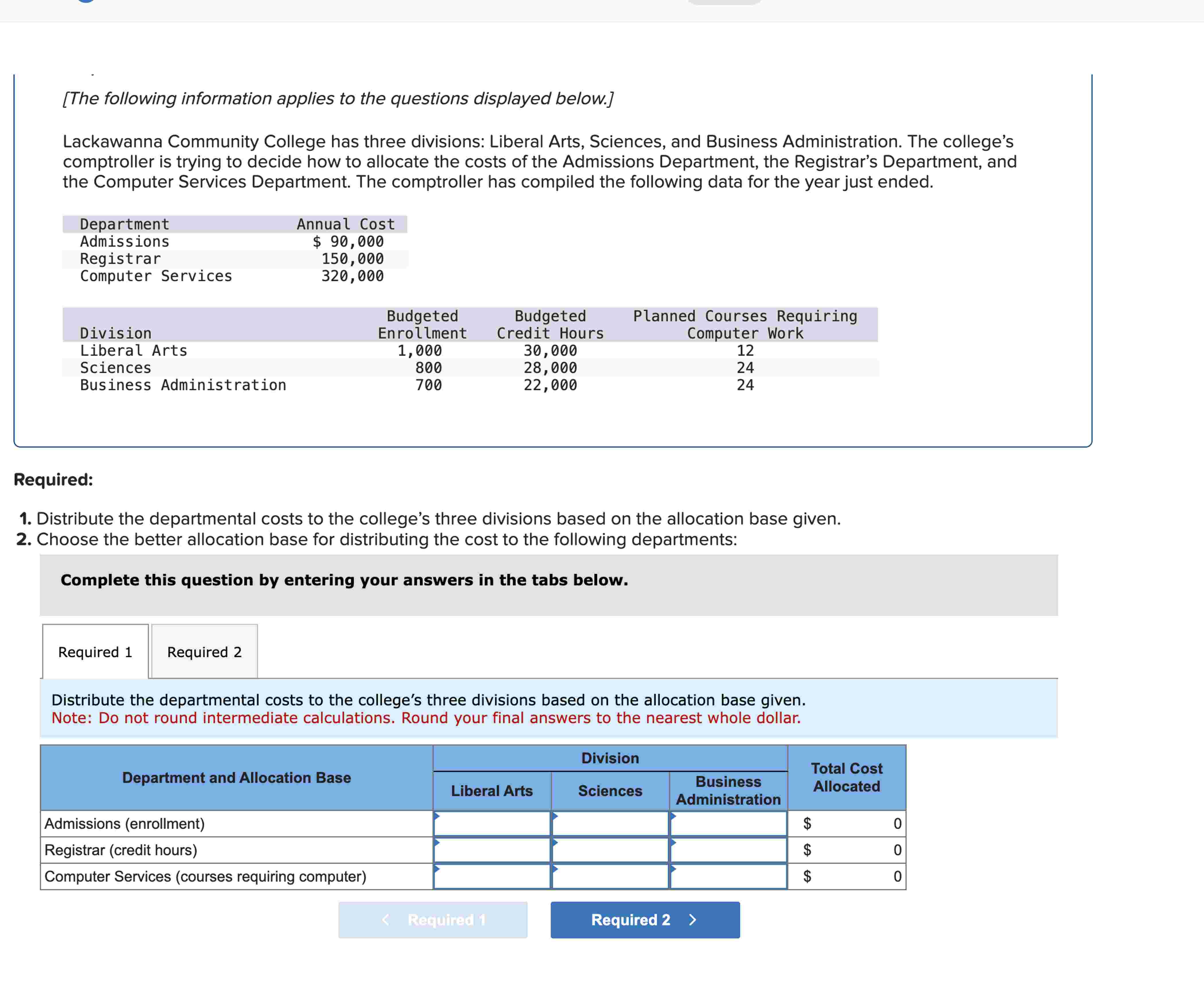
Task: Click the Sciences cell for Computer Services
Action: [x=609, y=876]
